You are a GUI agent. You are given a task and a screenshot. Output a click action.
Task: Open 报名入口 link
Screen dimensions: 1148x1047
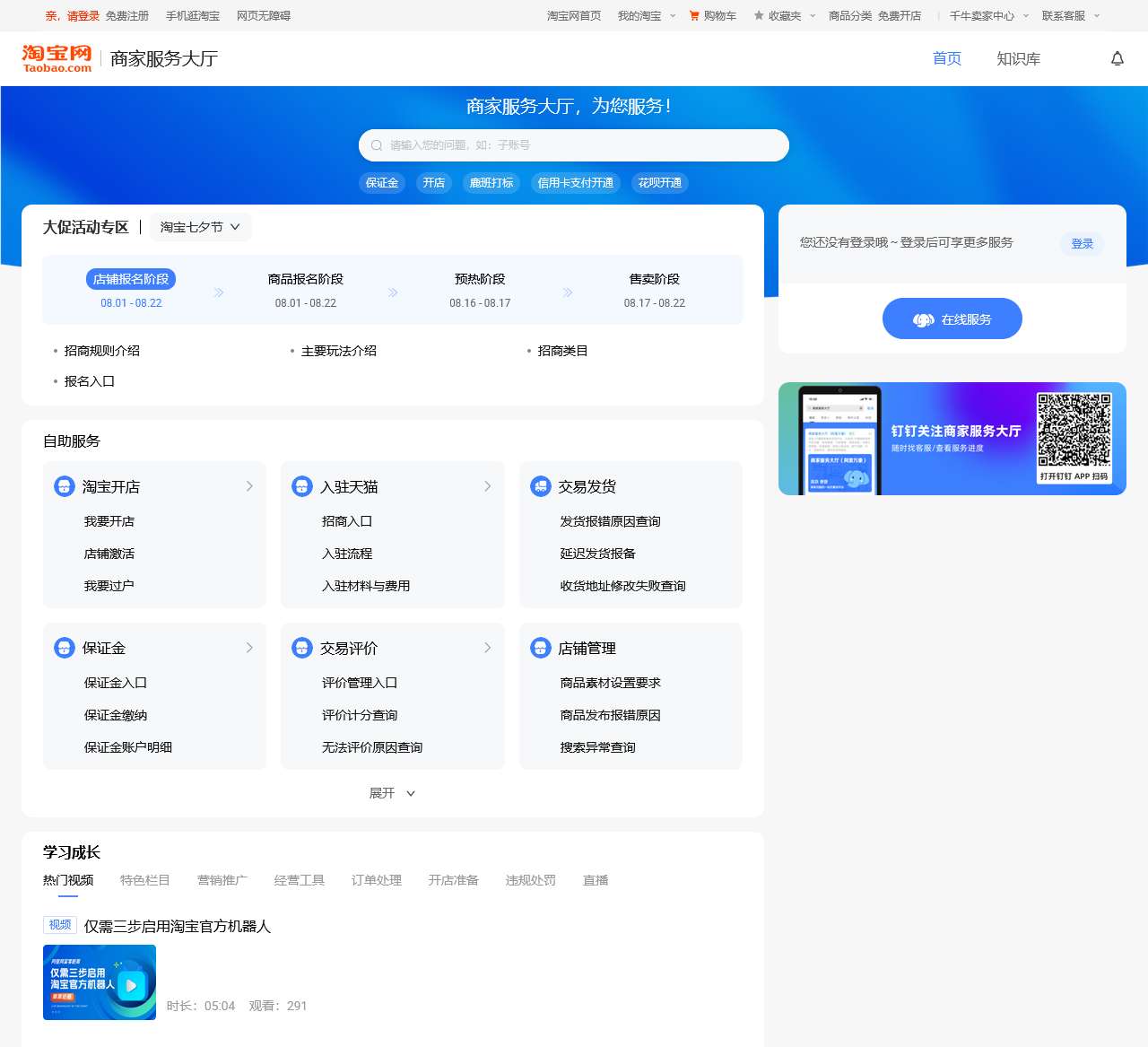pyautogui.click(x=90, y=381)
